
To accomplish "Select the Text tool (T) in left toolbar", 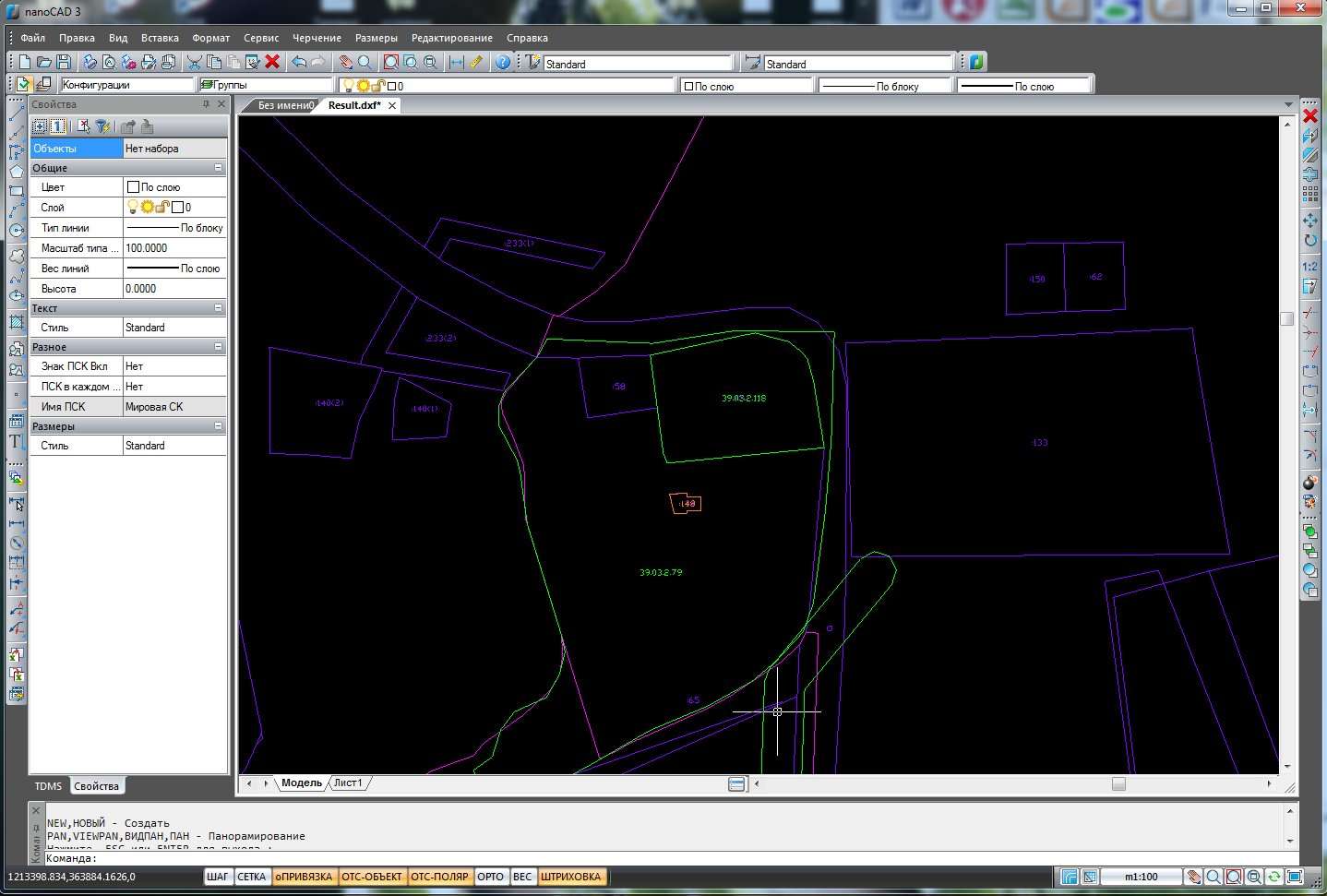I will (17, 441).
